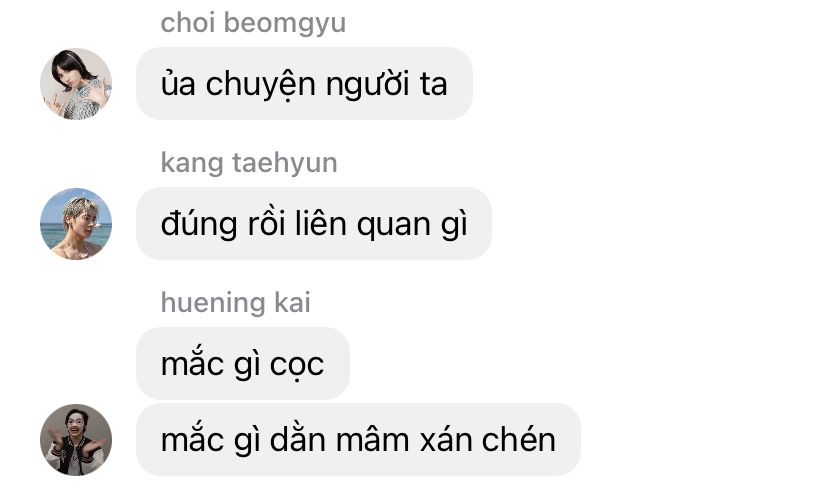Open choi beomgyu's profile picture
The width and height of the screenshot is (828, 492).
pyautogui.click(x=76, y=84)
